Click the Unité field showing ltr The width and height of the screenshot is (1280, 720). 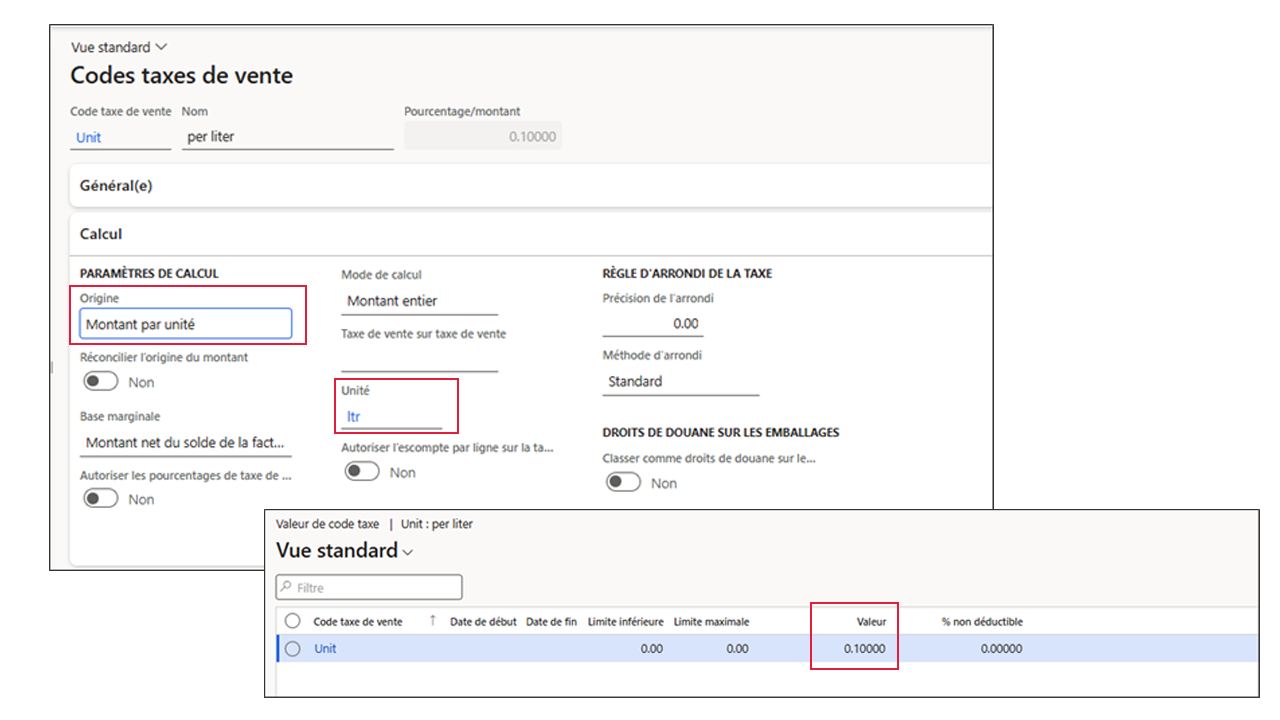[x=391, y=417]
